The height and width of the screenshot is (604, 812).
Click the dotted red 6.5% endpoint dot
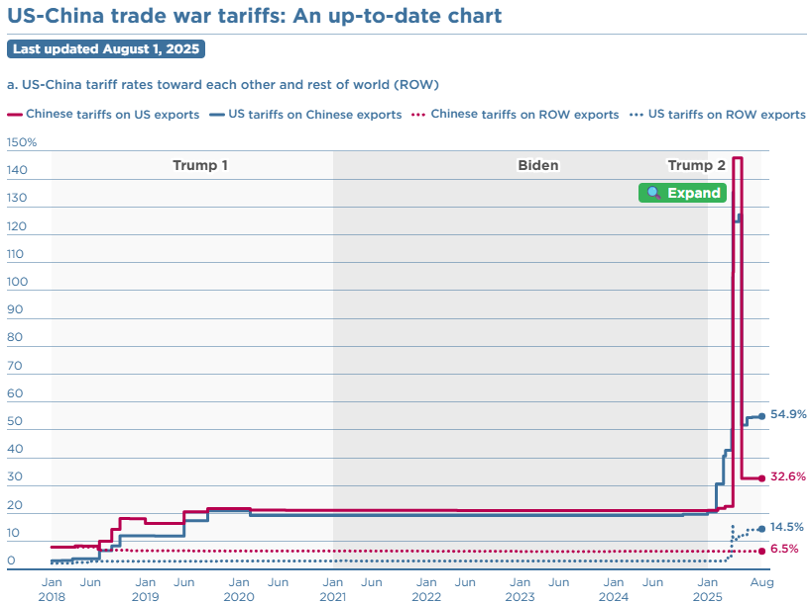click(762, 550)
